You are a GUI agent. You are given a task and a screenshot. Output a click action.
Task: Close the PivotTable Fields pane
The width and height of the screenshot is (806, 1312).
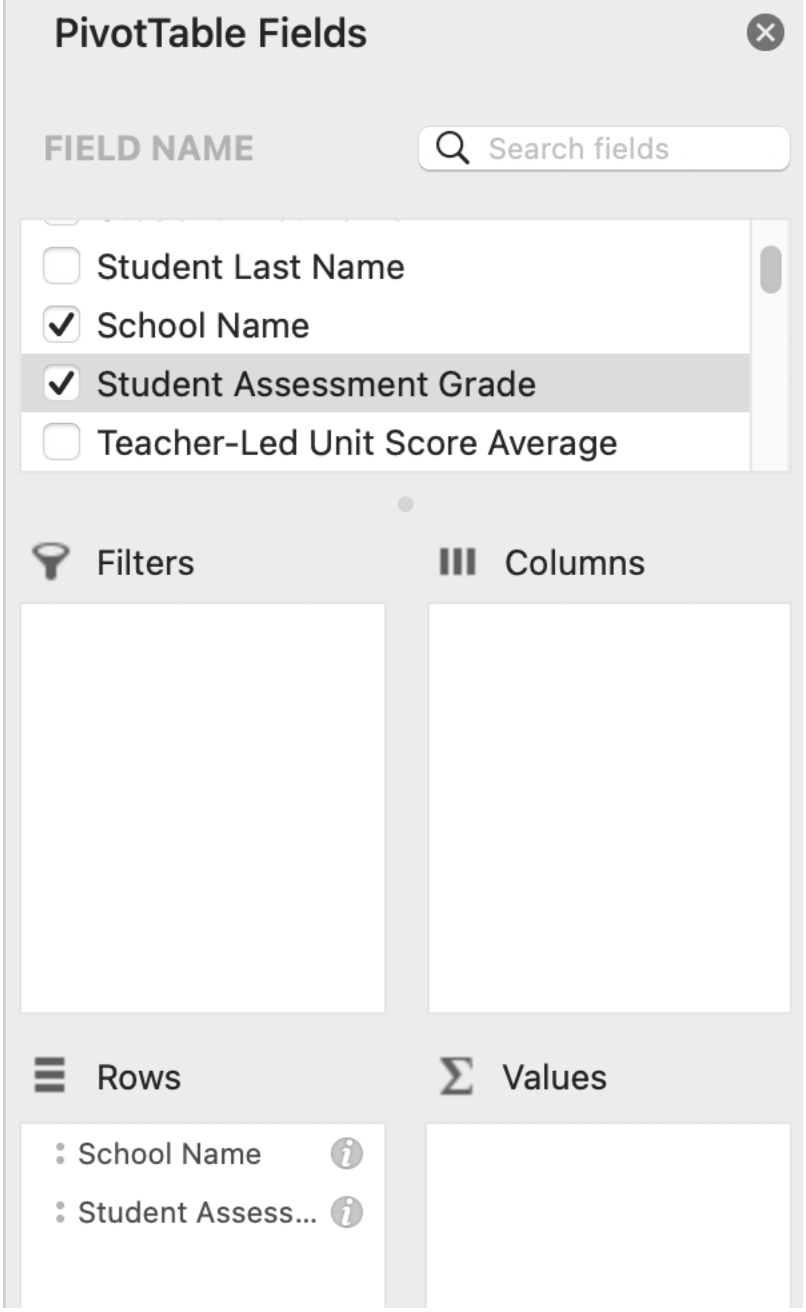click(766, 34)
